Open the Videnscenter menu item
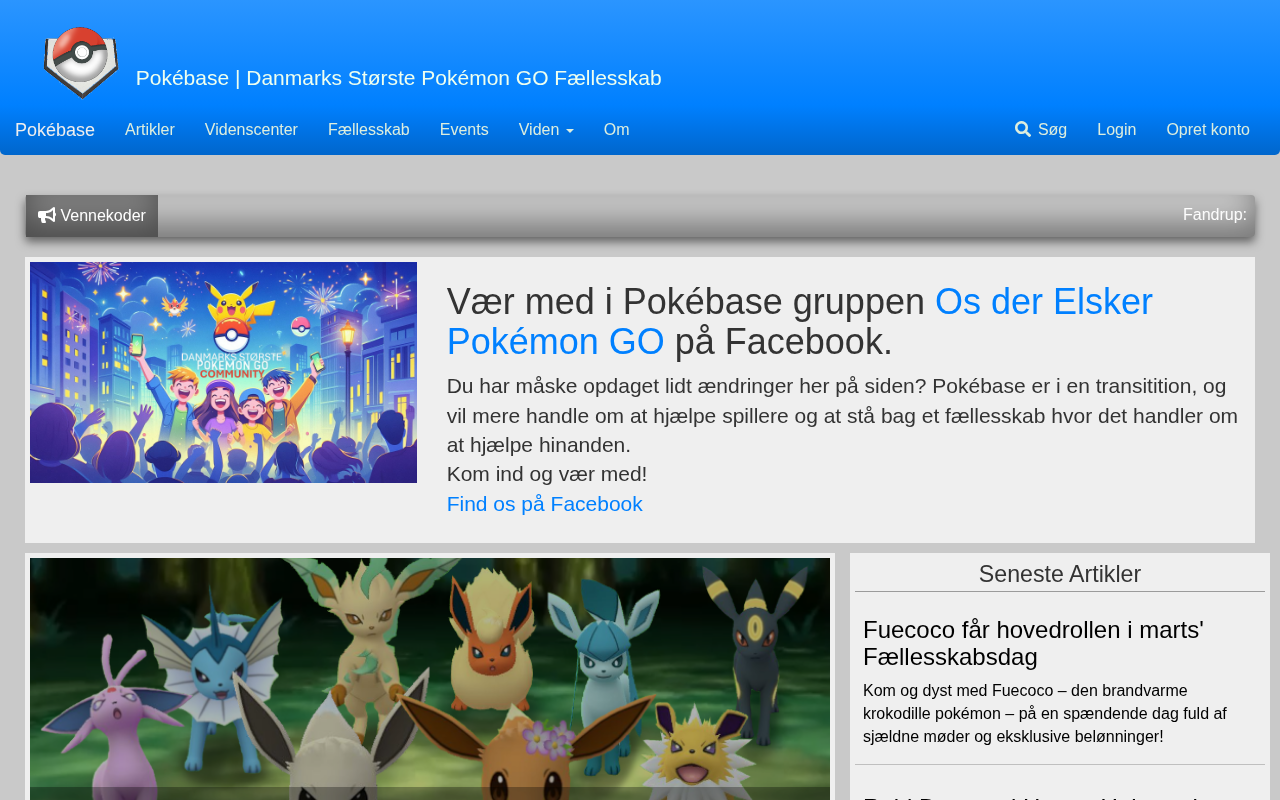 pyautogui.click(x=251, y=130)
